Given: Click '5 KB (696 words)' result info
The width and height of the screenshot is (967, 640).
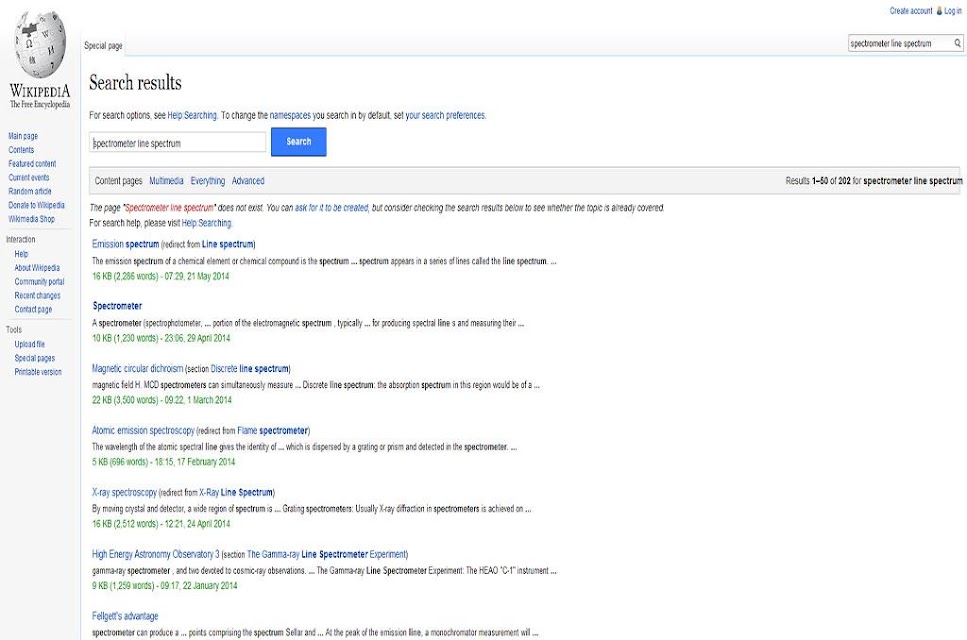Looking at the screenshot, I should (120, 462).
